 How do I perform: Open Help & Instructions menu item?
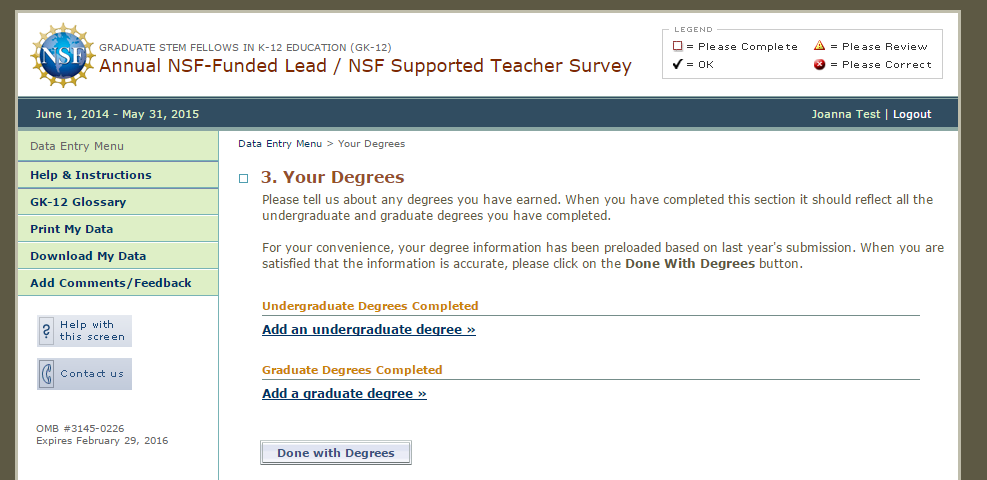pos(91,175)
